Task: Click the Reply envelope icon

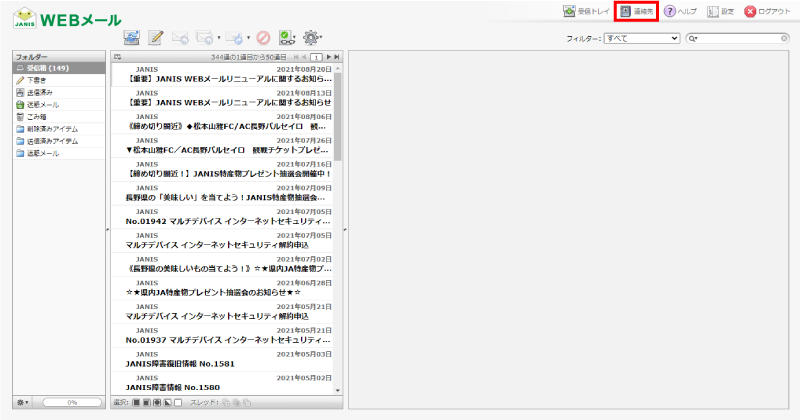Action: pos(180,38)
